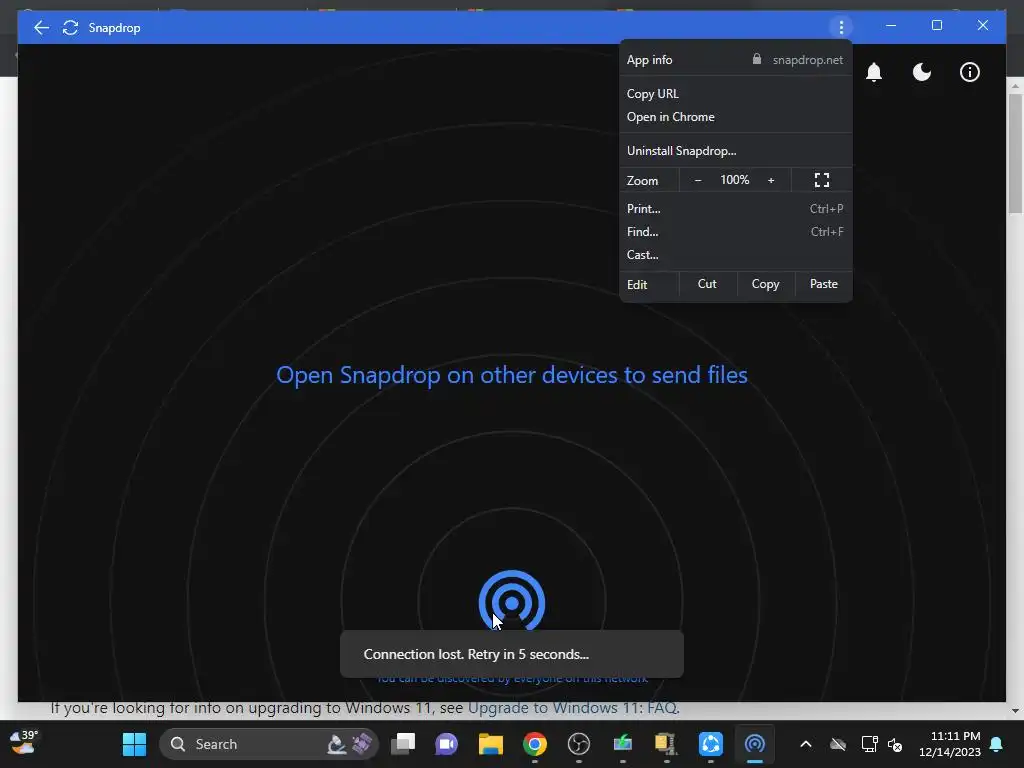Open the Windows Start menu
The height and width of the screenshot is (768, 1024).
click(x=134, y=744)
